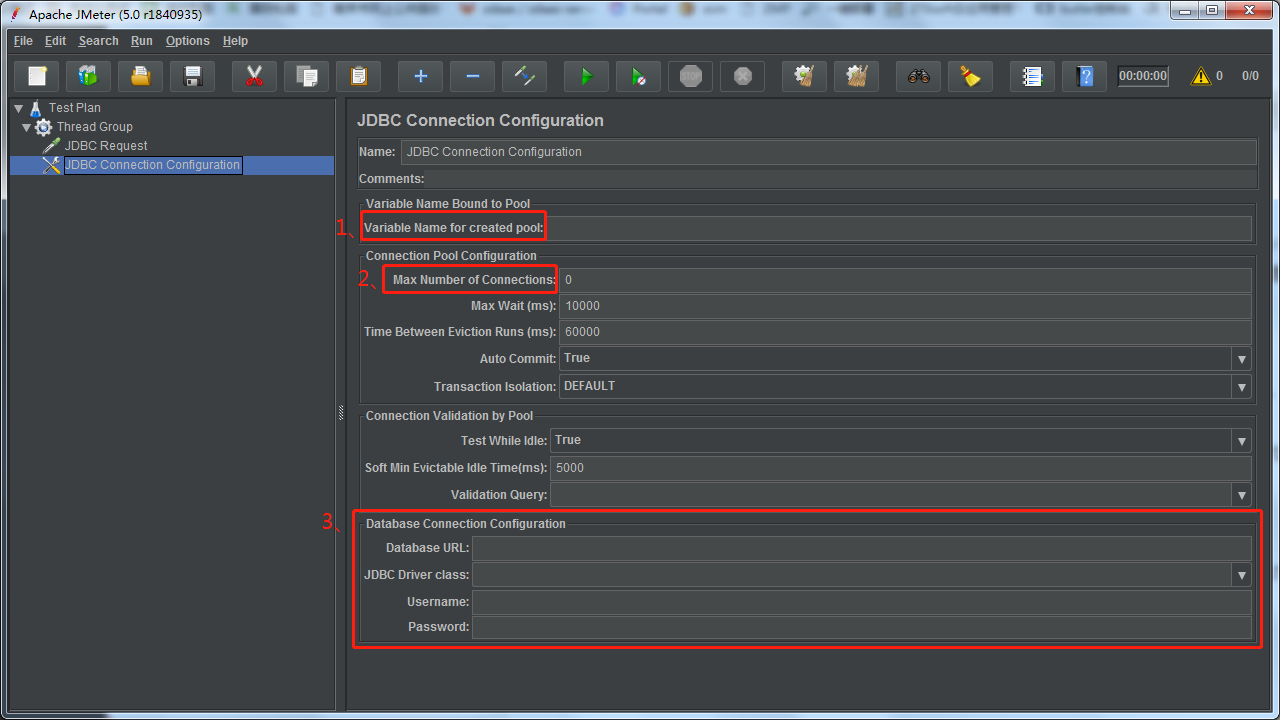Select JDBC Connection Configuration tree item

[152, 165]
